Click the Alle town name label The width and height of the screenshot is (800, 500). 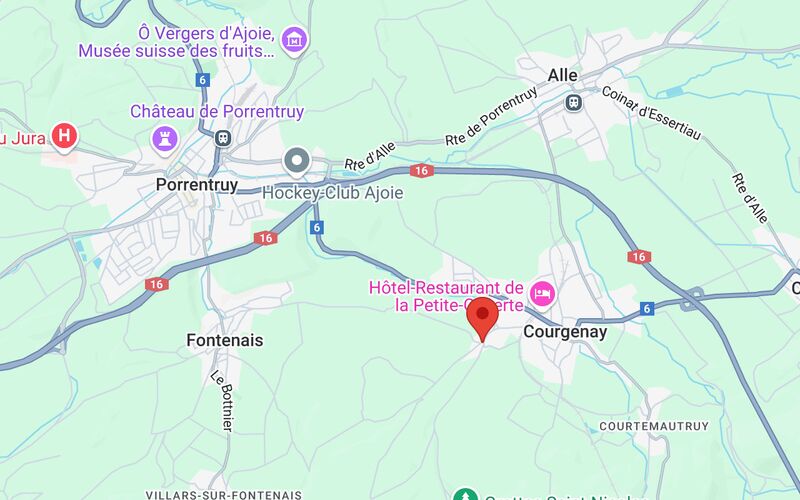click(x=562, y=76)
